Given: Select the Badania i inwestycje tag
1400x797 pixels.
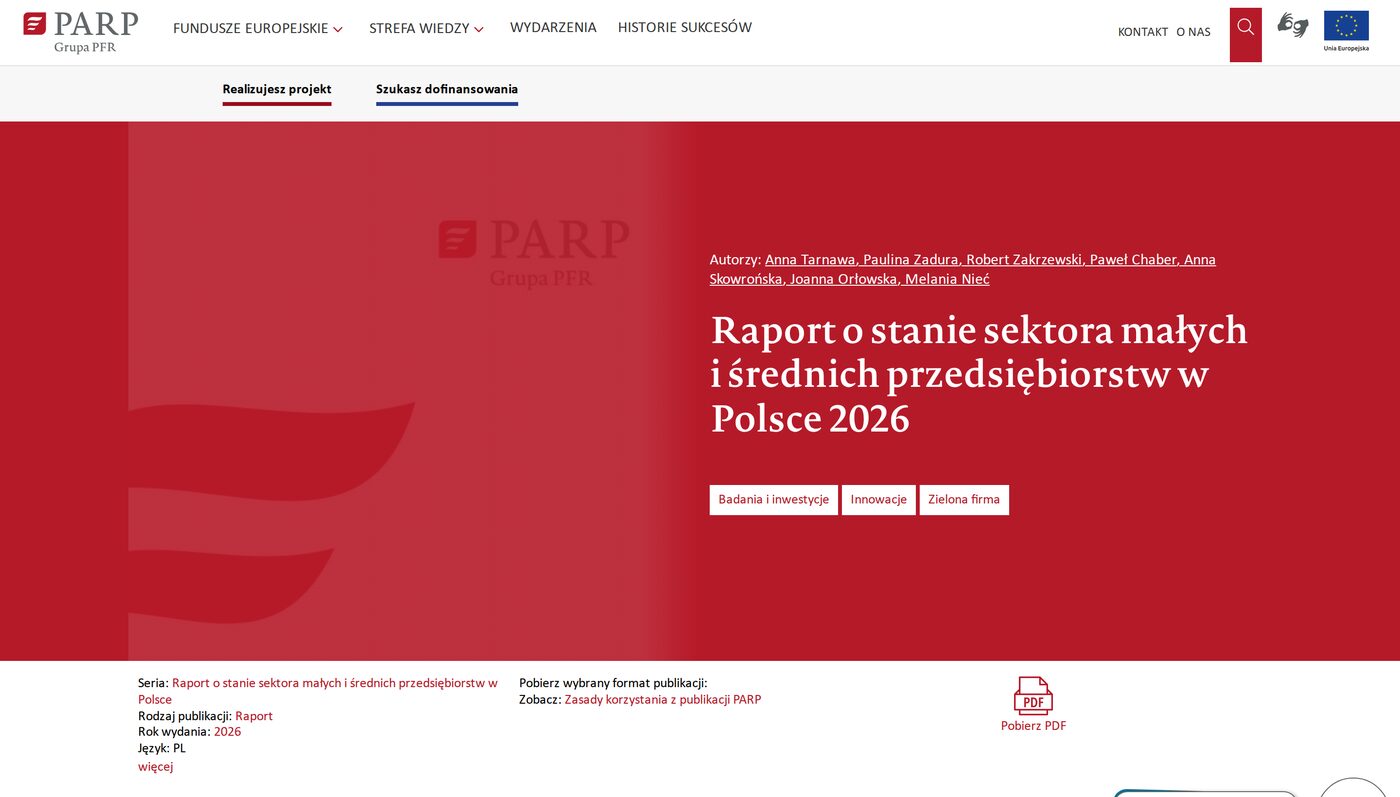Looking at the screenshot, I should [x=774, y=500].
